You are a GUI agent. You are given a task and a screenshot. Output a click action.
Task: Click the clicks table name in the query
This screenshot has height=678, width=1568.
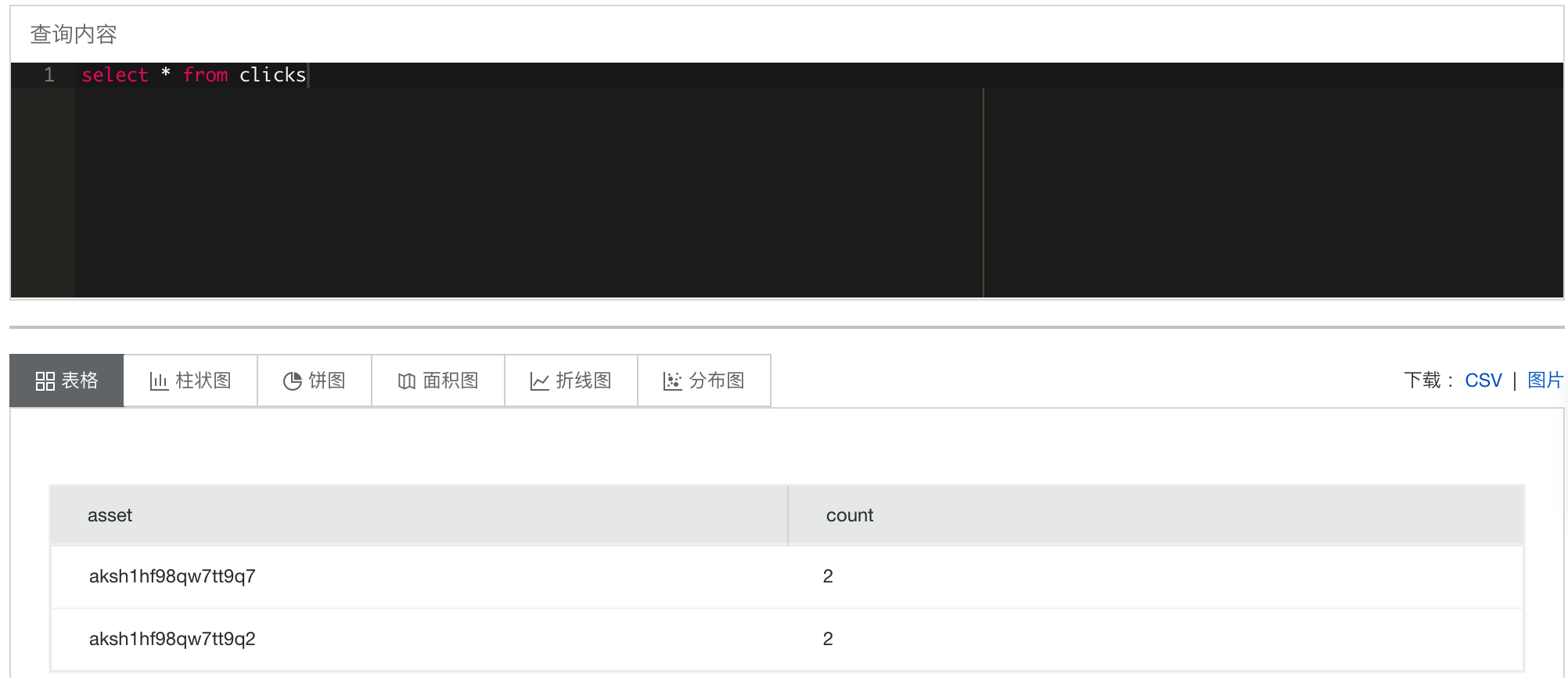tap(272, 75)
